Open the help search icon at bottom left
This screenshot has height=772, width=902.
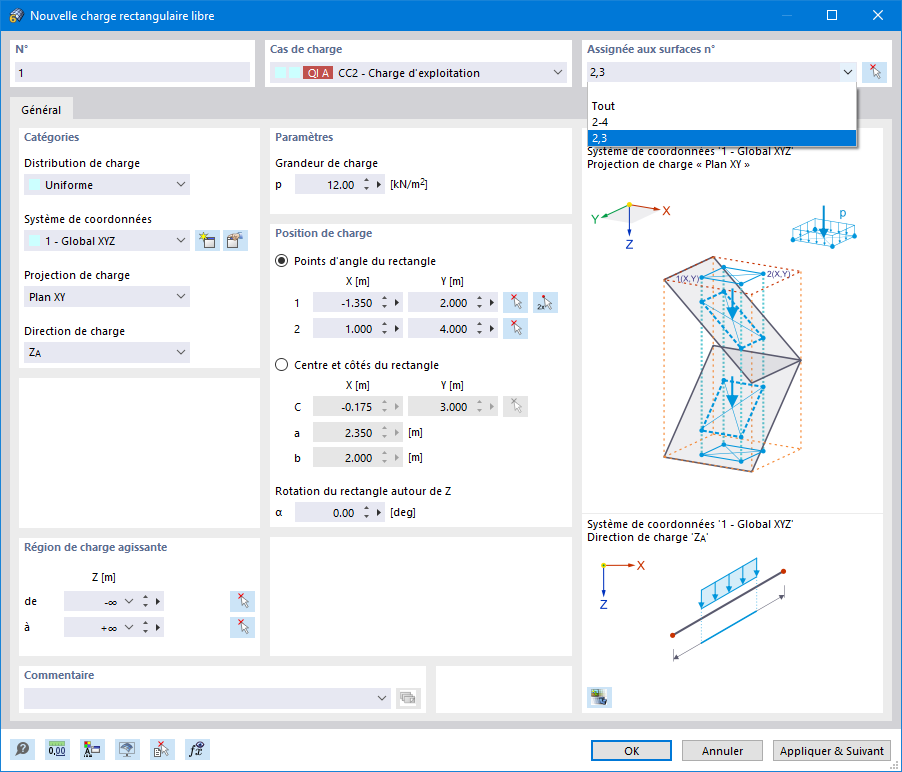(22, 750)
